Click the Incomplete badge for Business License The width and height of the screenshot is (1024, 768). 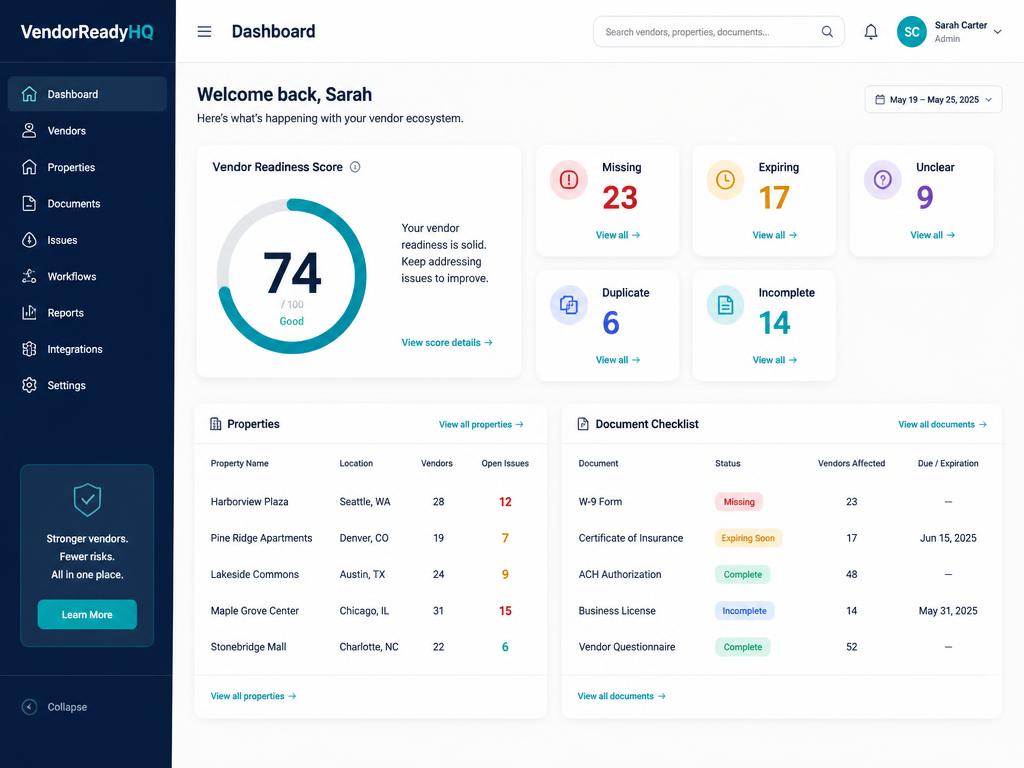pyautogui.click(x=744, y=611)
